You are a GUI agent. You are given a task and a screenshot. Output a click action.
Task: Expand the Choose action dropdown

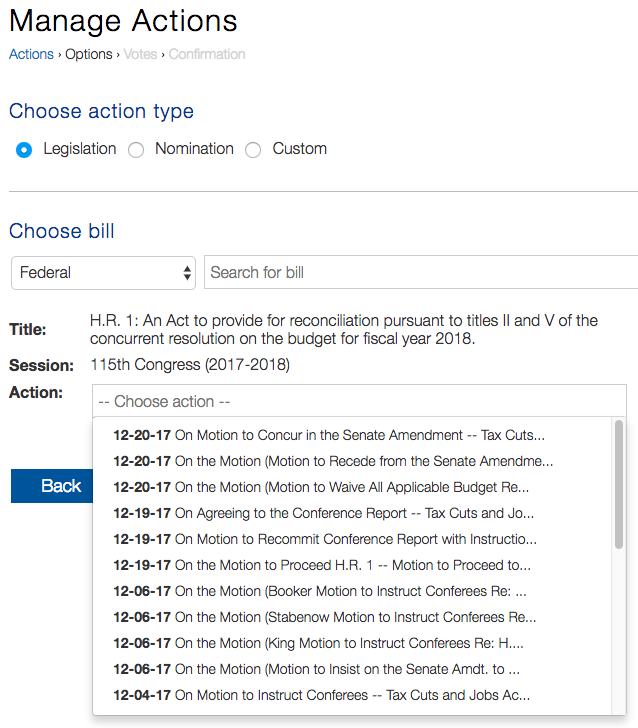coord(359,401)
